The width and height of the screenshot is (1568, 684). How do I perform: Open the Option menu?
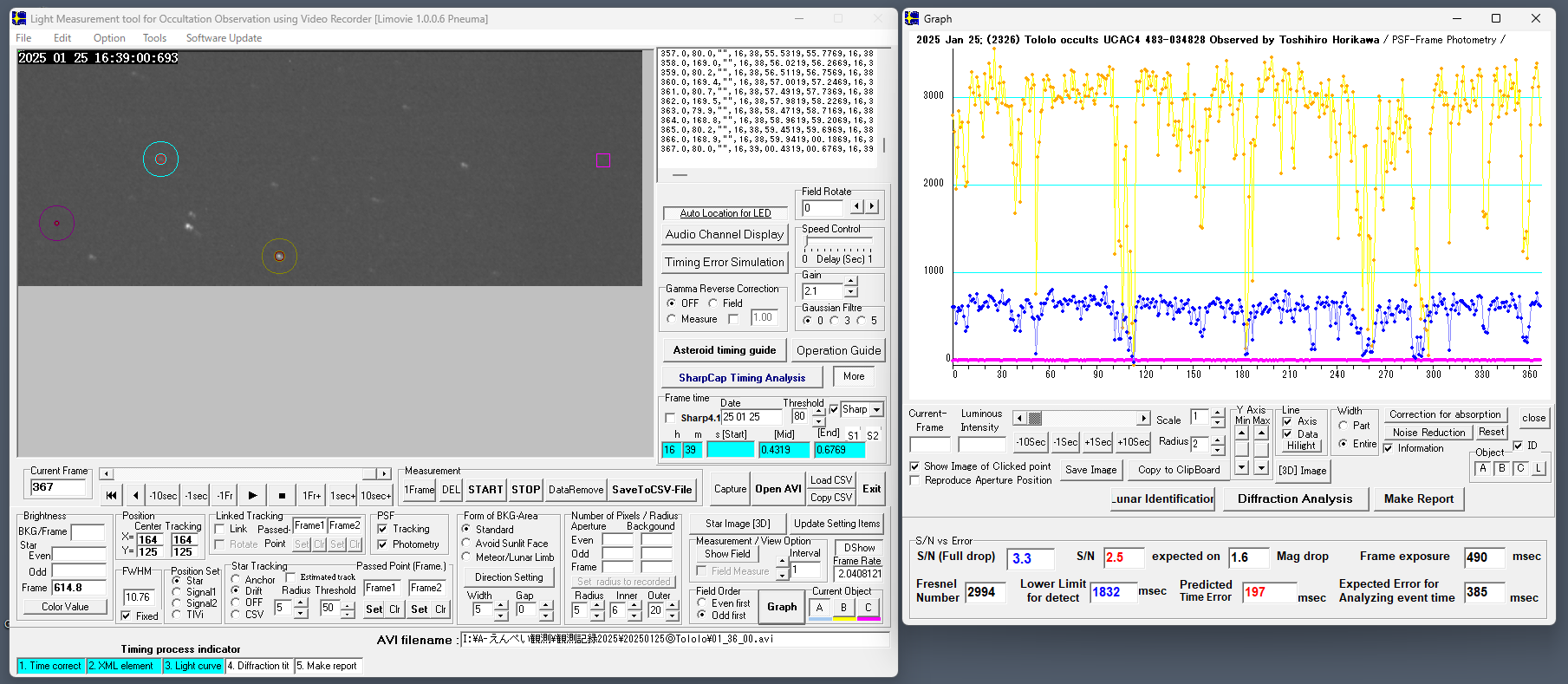pos(109,38)
